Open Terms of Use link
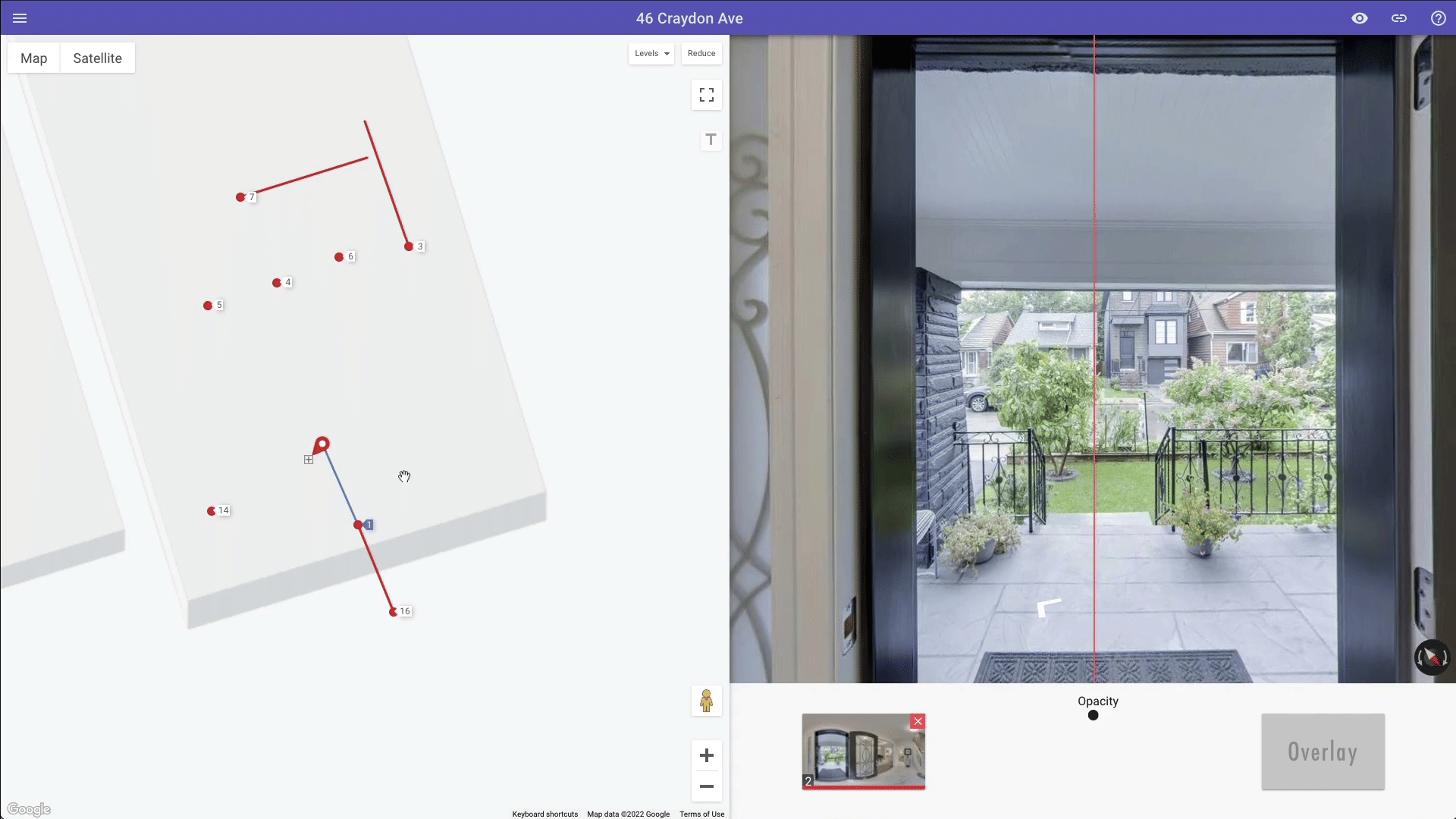This screenshot has width=1456, height=819. point(701,814)
